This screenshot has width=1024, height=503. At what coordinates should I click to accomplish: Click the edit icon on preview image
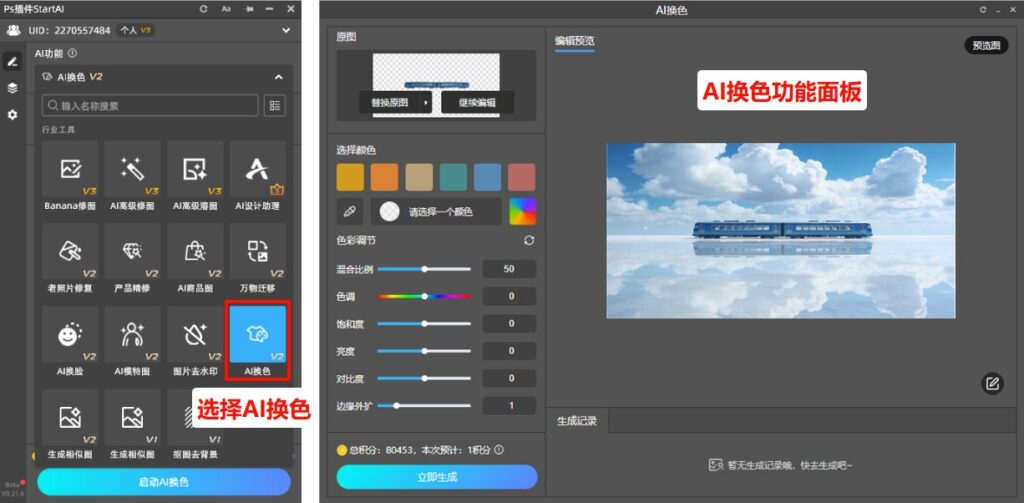tap(993, 383)
